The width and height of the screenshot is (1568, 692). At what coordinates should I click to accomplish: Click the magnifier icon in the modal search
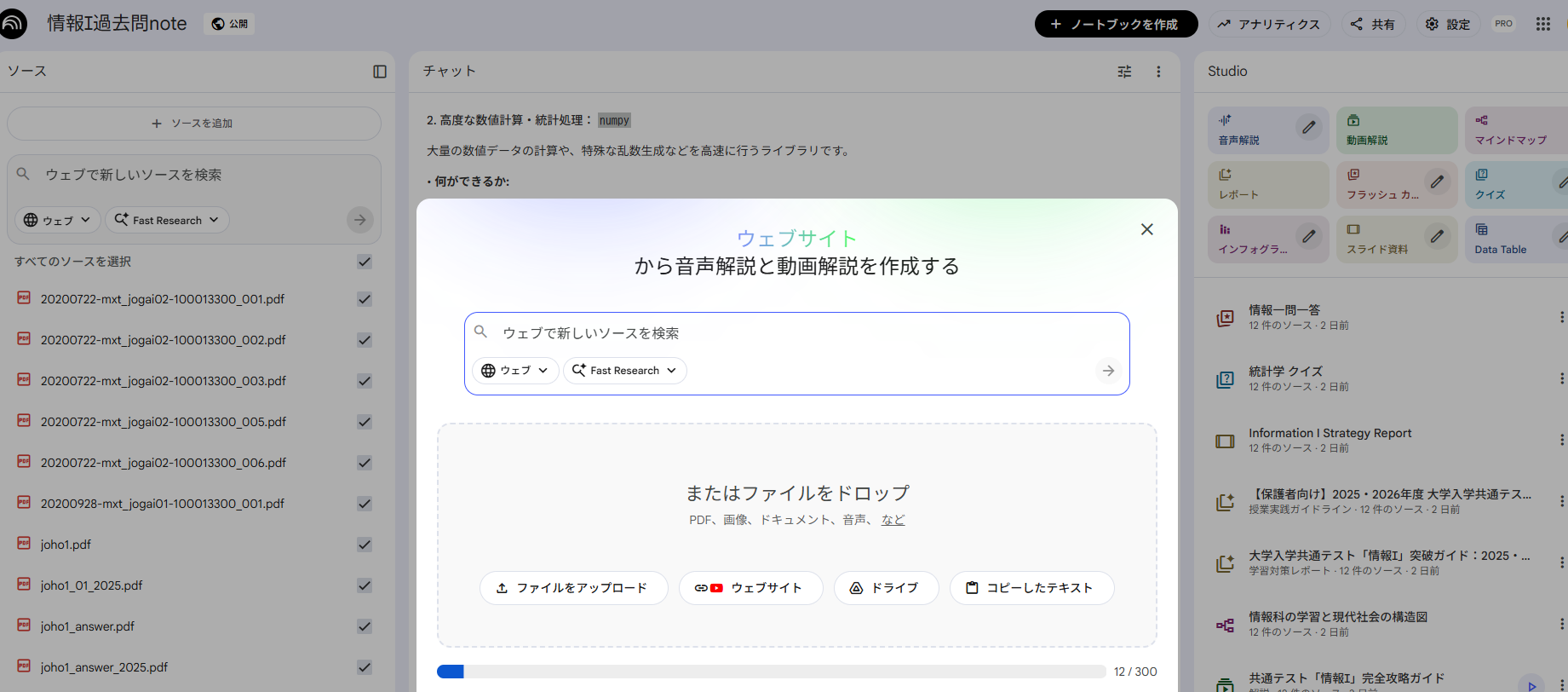[481, 332]
